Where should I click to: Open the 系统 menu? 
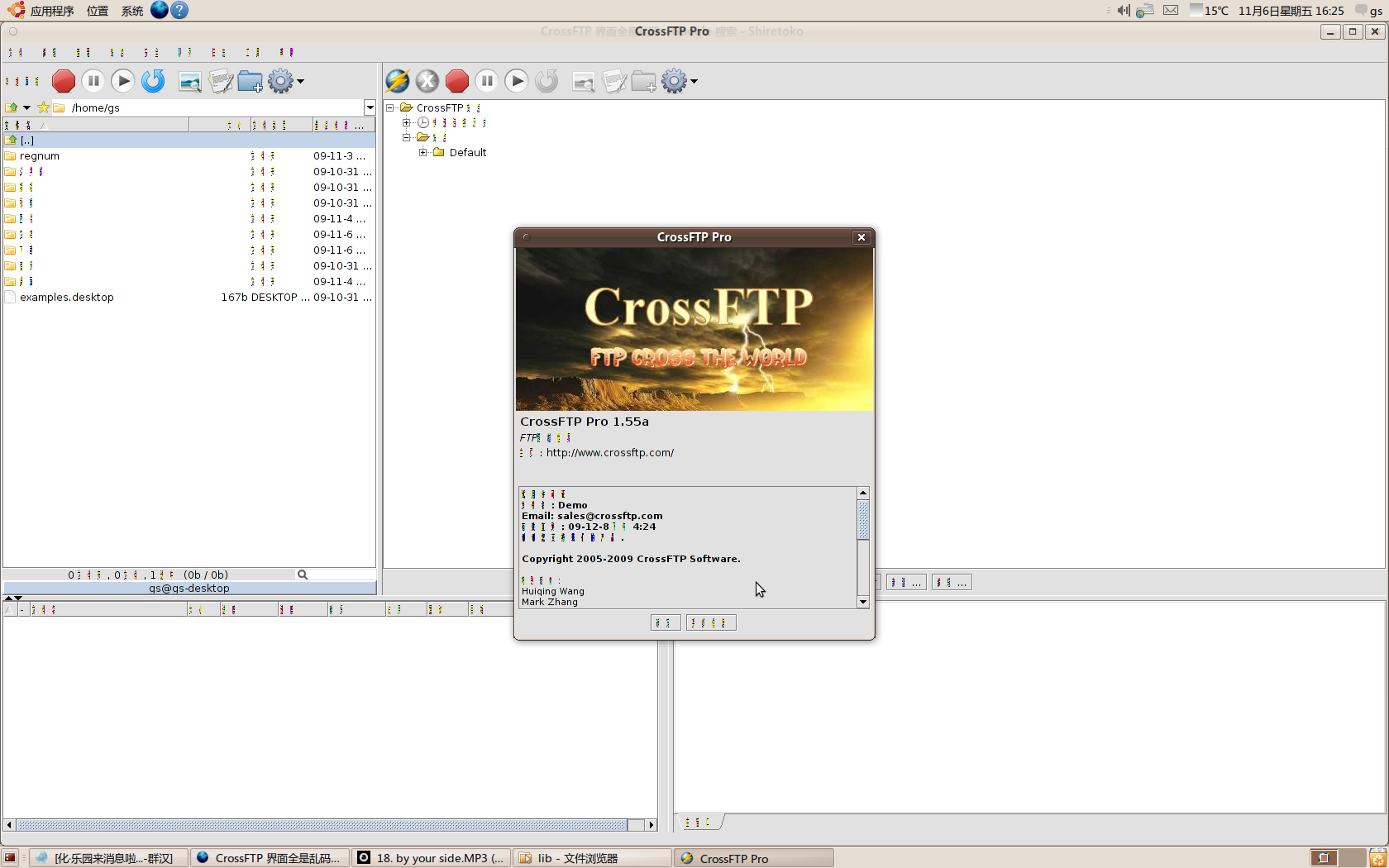coord(132,11)
